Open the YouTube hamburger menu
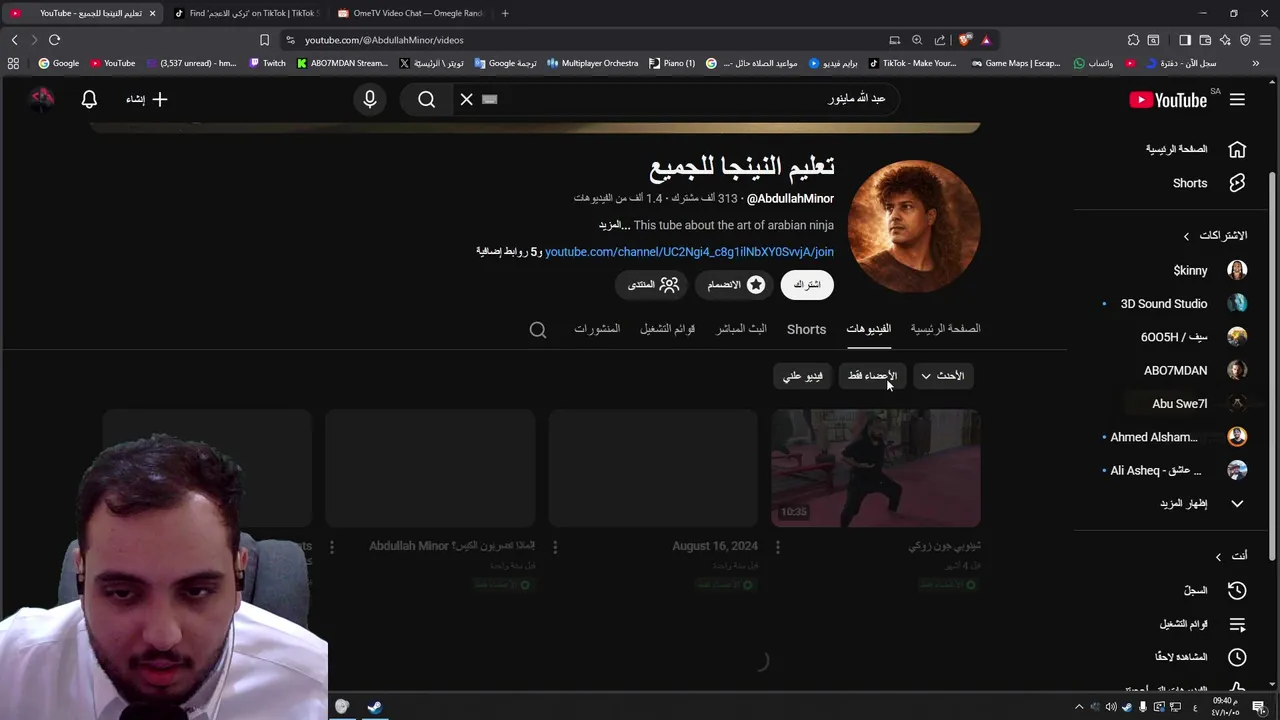The image size is (1280, 720). 1237,99
